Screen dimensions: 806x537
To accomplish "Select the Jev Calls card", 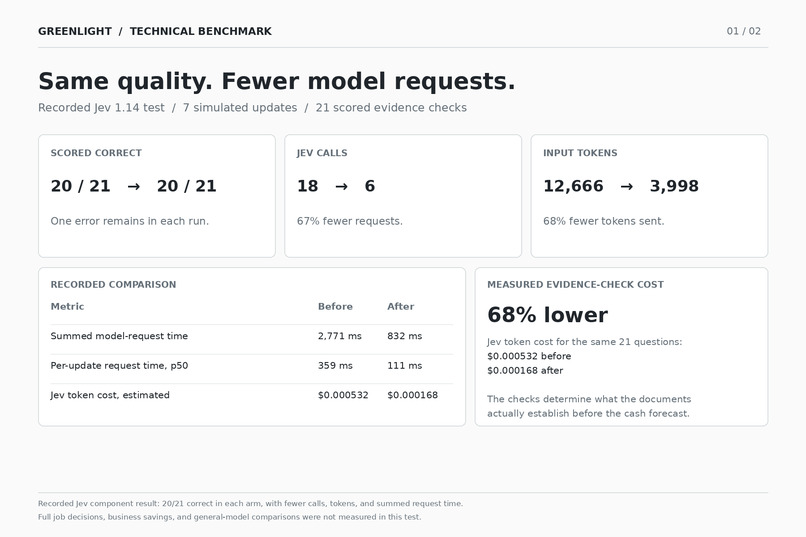I will click(403, 196).
